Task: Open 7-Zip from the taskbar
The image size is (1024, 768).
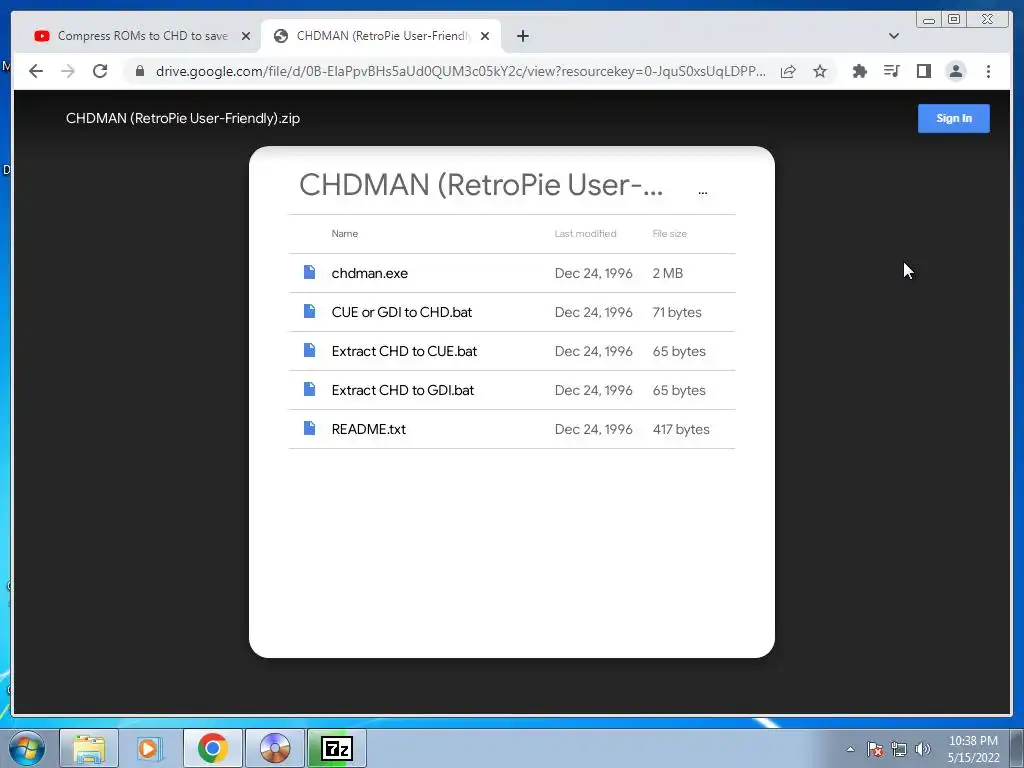Action: tap(337, 748)
